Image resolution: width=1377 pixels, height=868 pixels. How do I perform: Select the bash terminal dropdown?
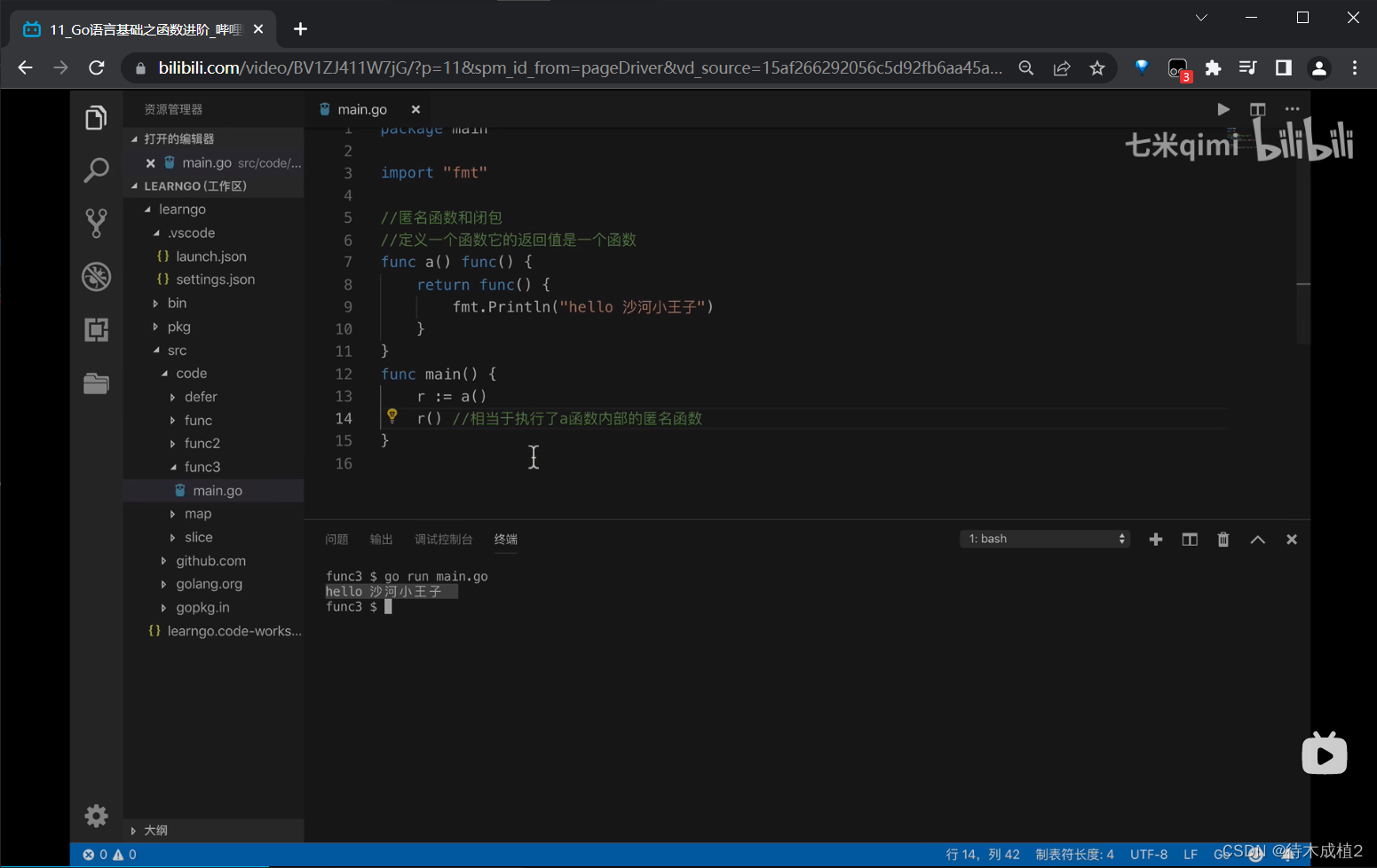point(1045,539)
